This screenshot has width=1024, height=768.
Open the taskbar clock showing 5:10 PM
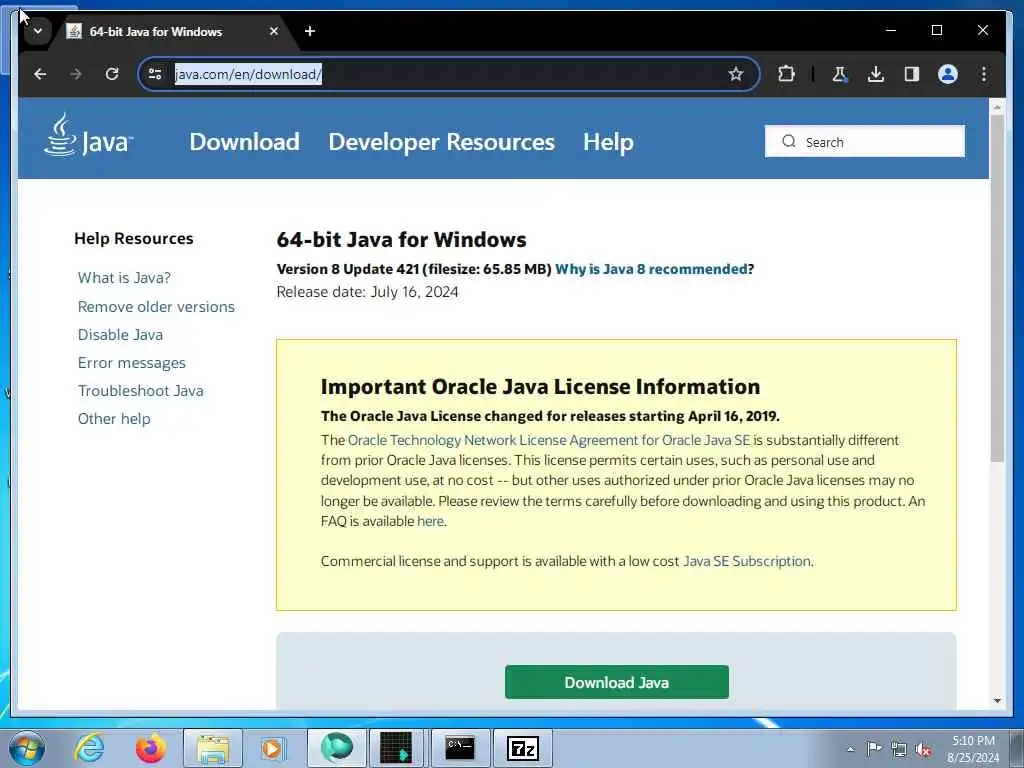click(x=973, y=749)
